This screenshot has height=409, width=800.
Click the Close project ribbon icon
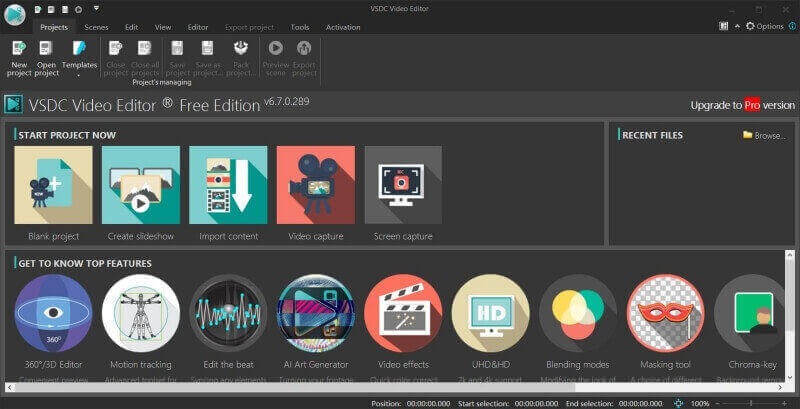click(115, 48)
